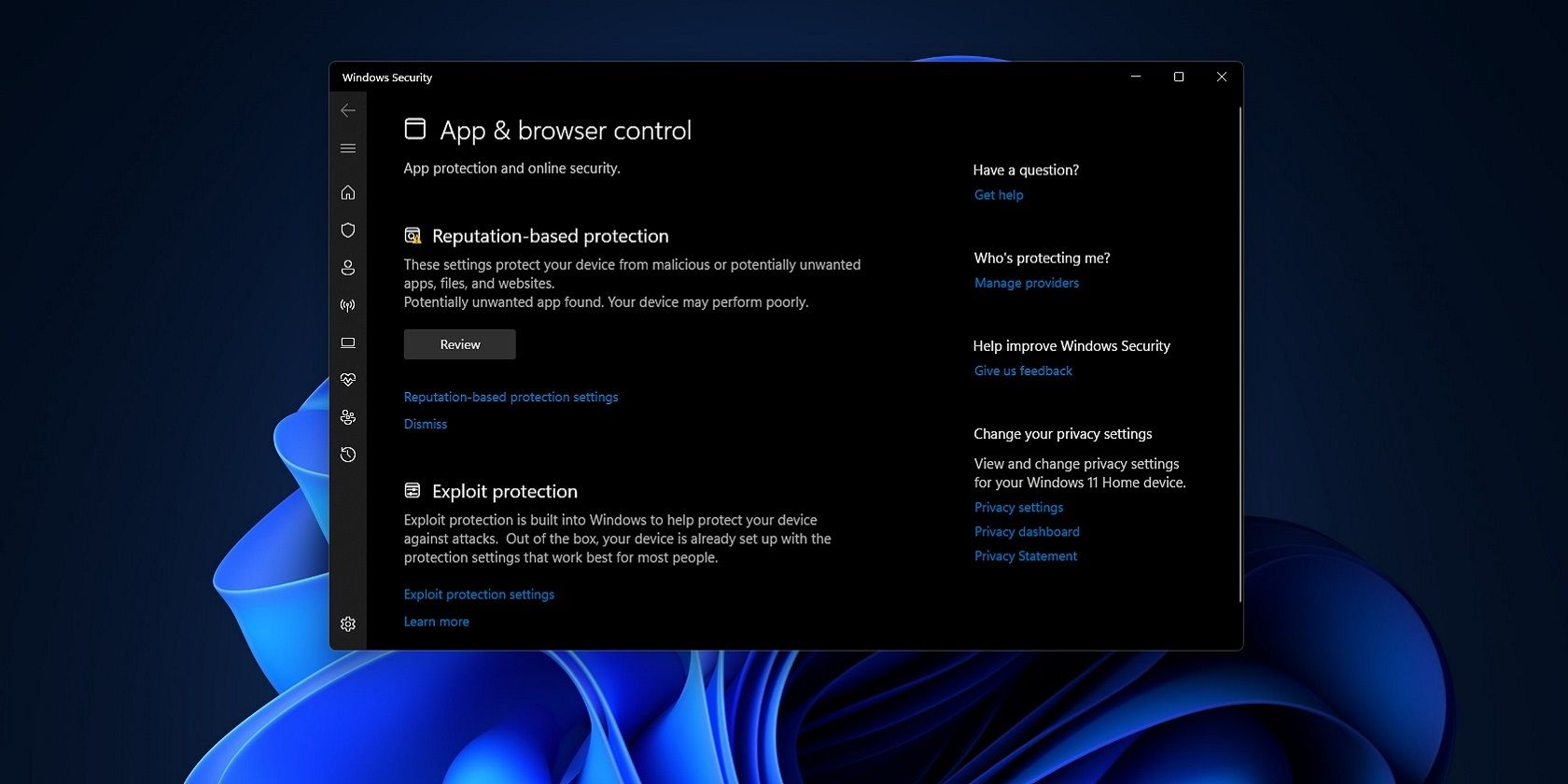Open Manage providers link
Image resolution: width=1568 pixels, height=784 pixels.
(x=1026, y=283)
